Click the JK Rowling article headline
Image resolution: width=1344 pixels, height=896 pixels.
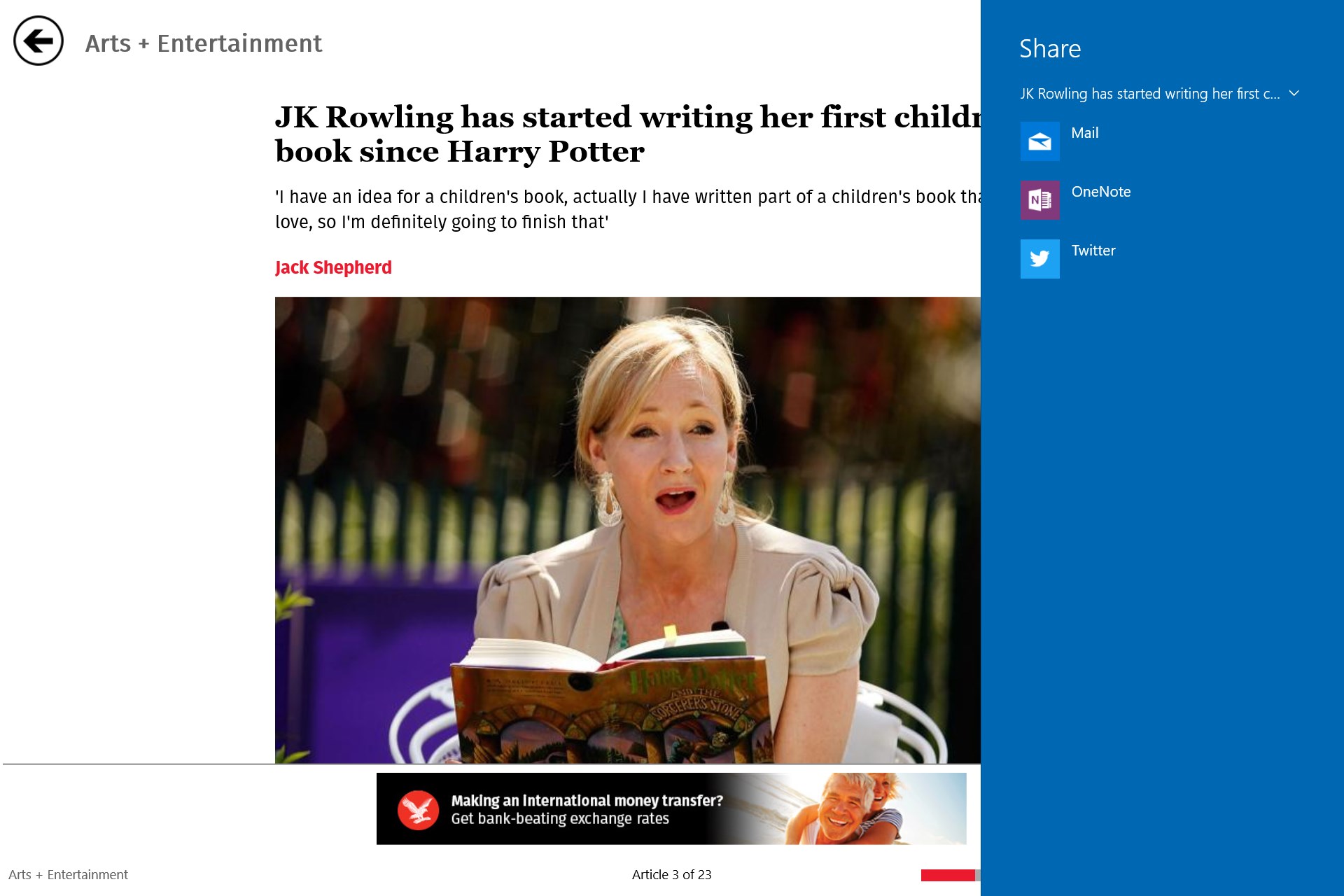click(627, 134)
